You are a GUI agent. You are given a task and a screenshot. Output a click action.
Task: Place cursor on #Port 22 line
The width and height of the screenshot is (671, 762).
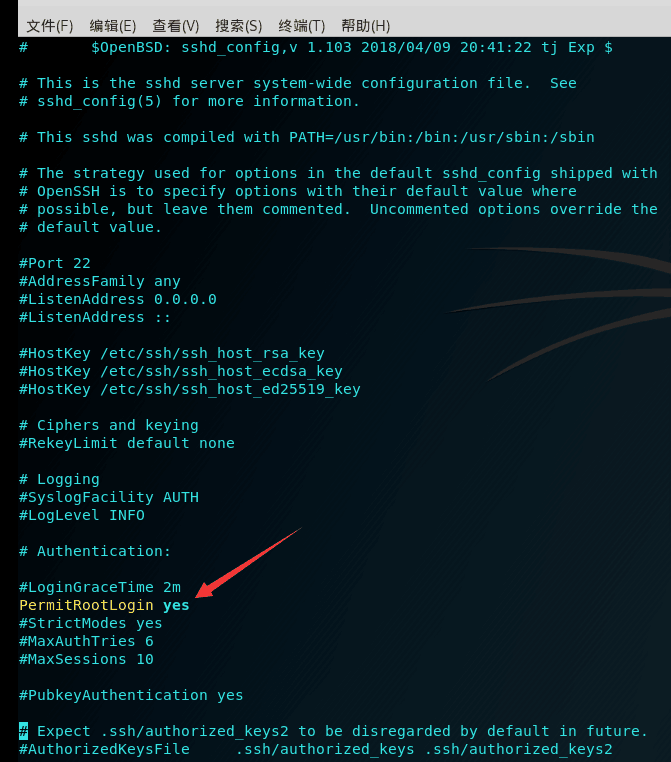(54, 263)
